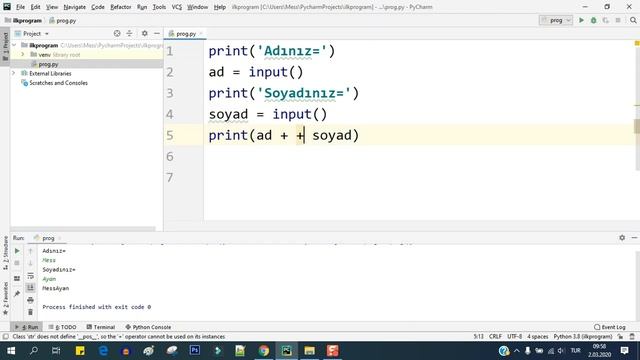Toggle the 1: Project side tab
Screen dimensions: 640x360
pyautogui.click(x=5, y=46)
